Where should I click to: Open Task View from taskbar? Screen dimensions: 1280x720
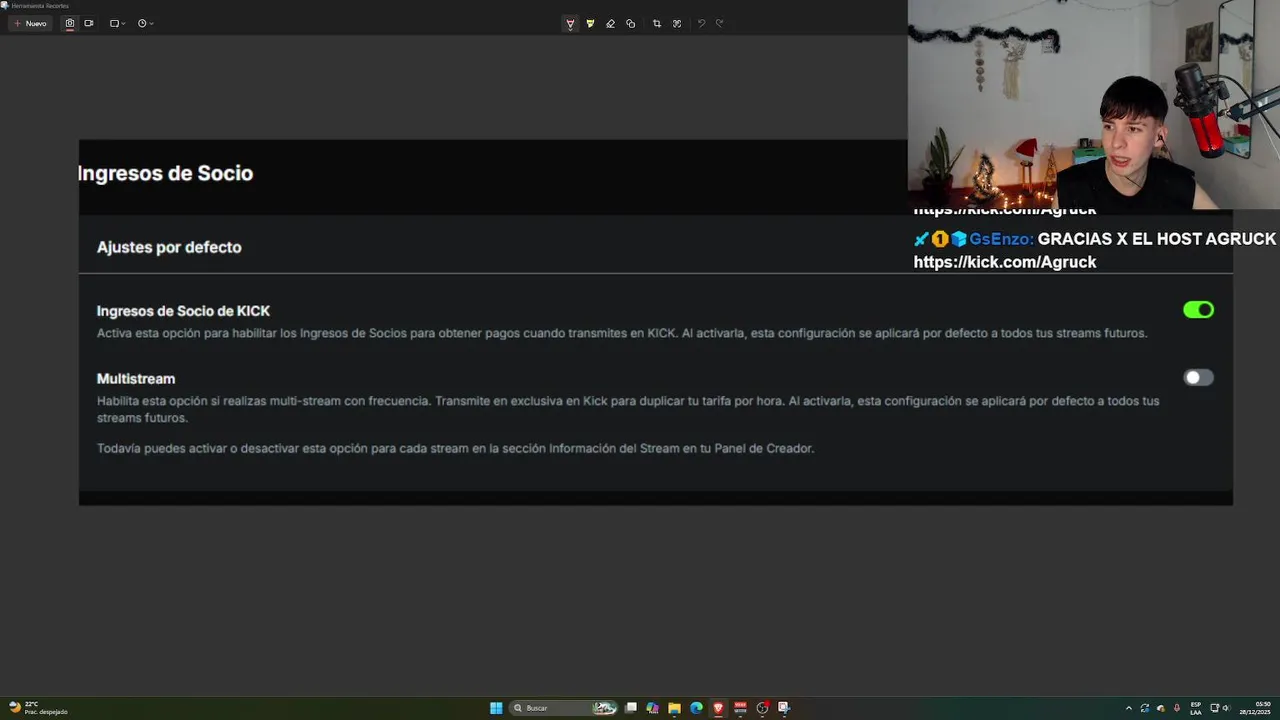631,708
